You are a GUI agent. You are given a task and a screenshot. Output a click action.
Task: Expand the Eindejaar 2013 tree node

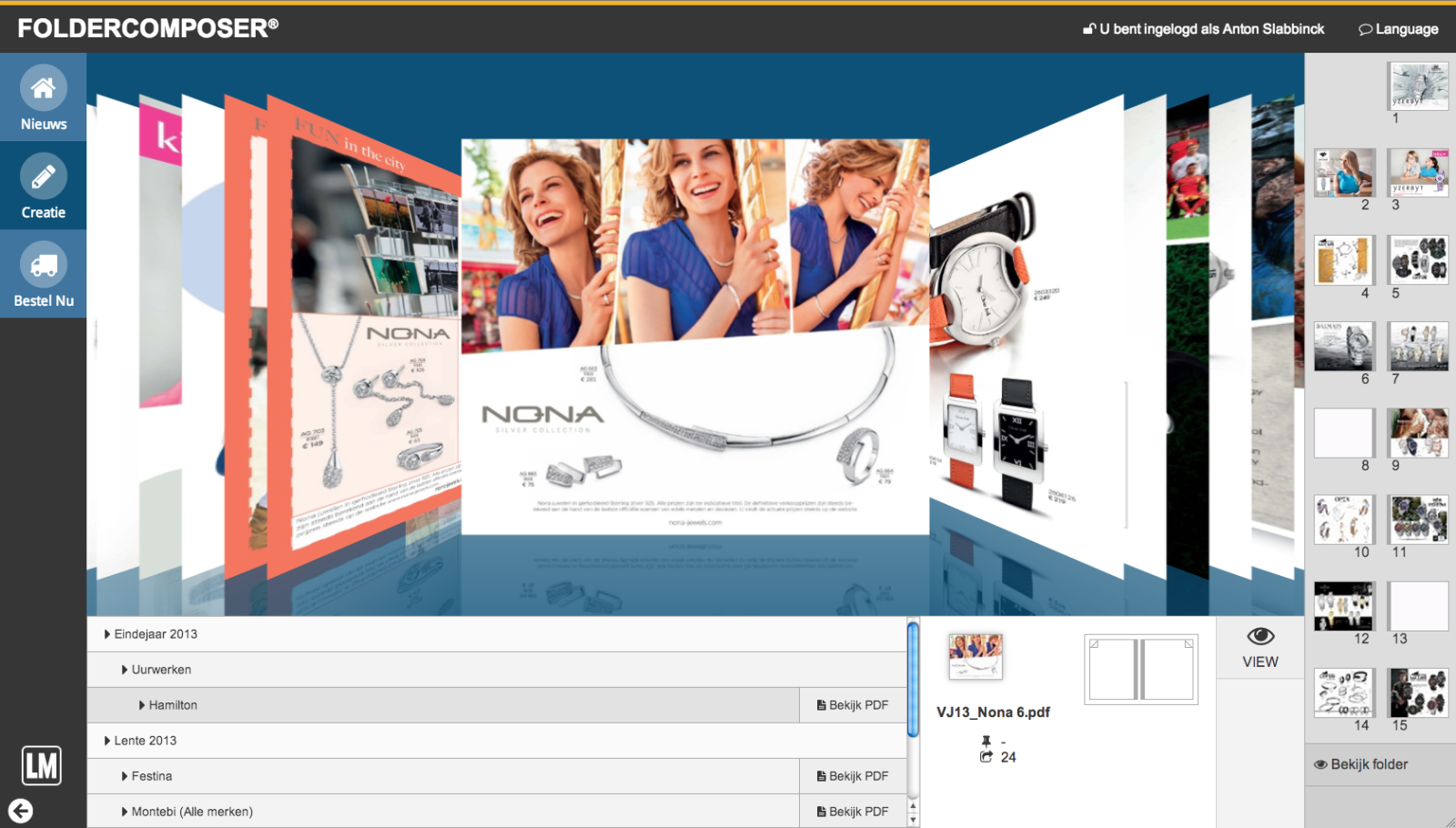coord(107,634)
